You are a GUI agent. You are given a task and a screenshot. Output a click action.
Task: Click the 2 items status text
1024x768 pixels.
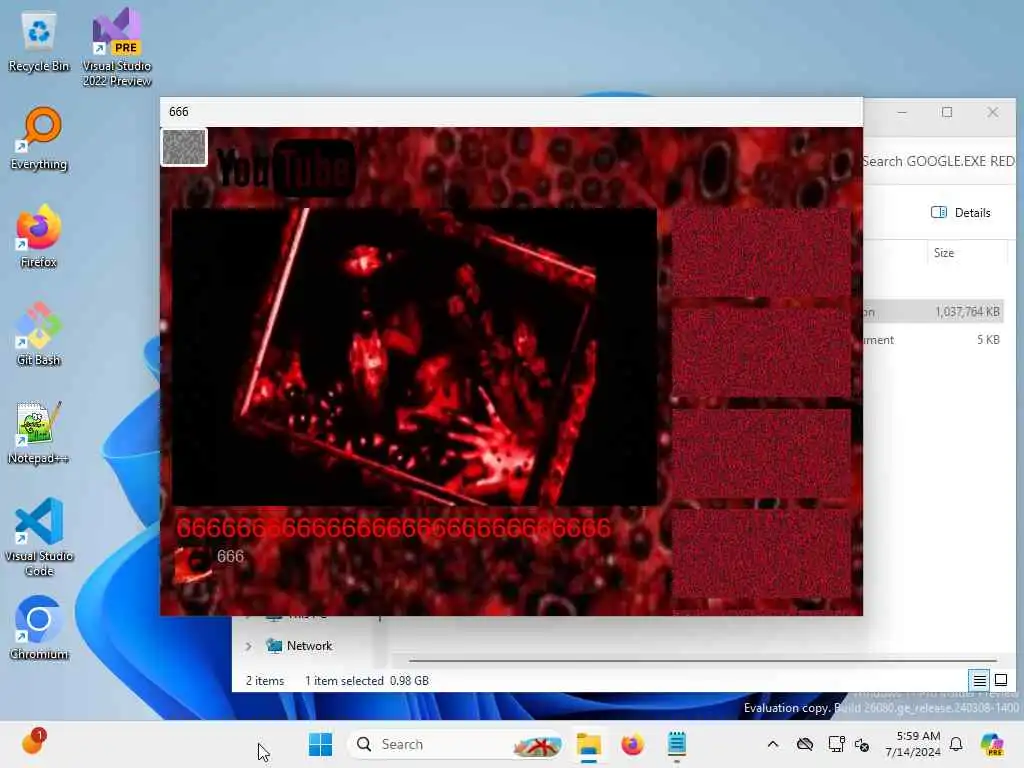tap(264, 680)
